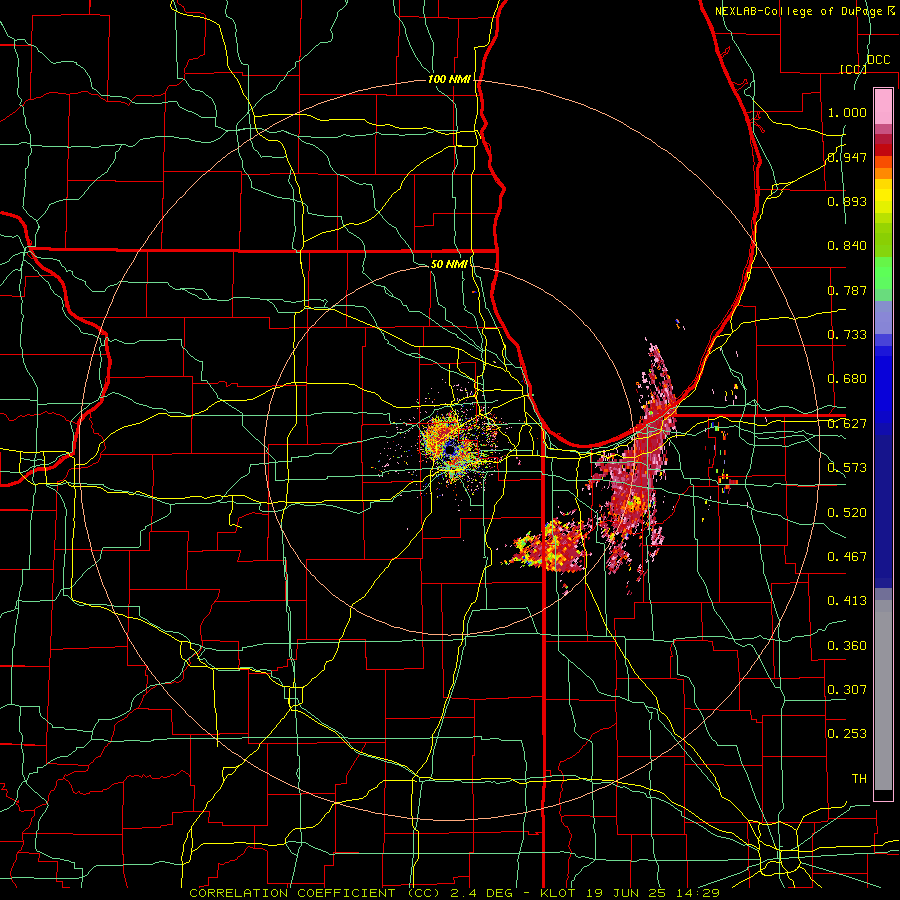Click the Correlation Coefficient KLOT footer caption
The height and width of the screenshot is (900, 900).
[x=454, y=893]
